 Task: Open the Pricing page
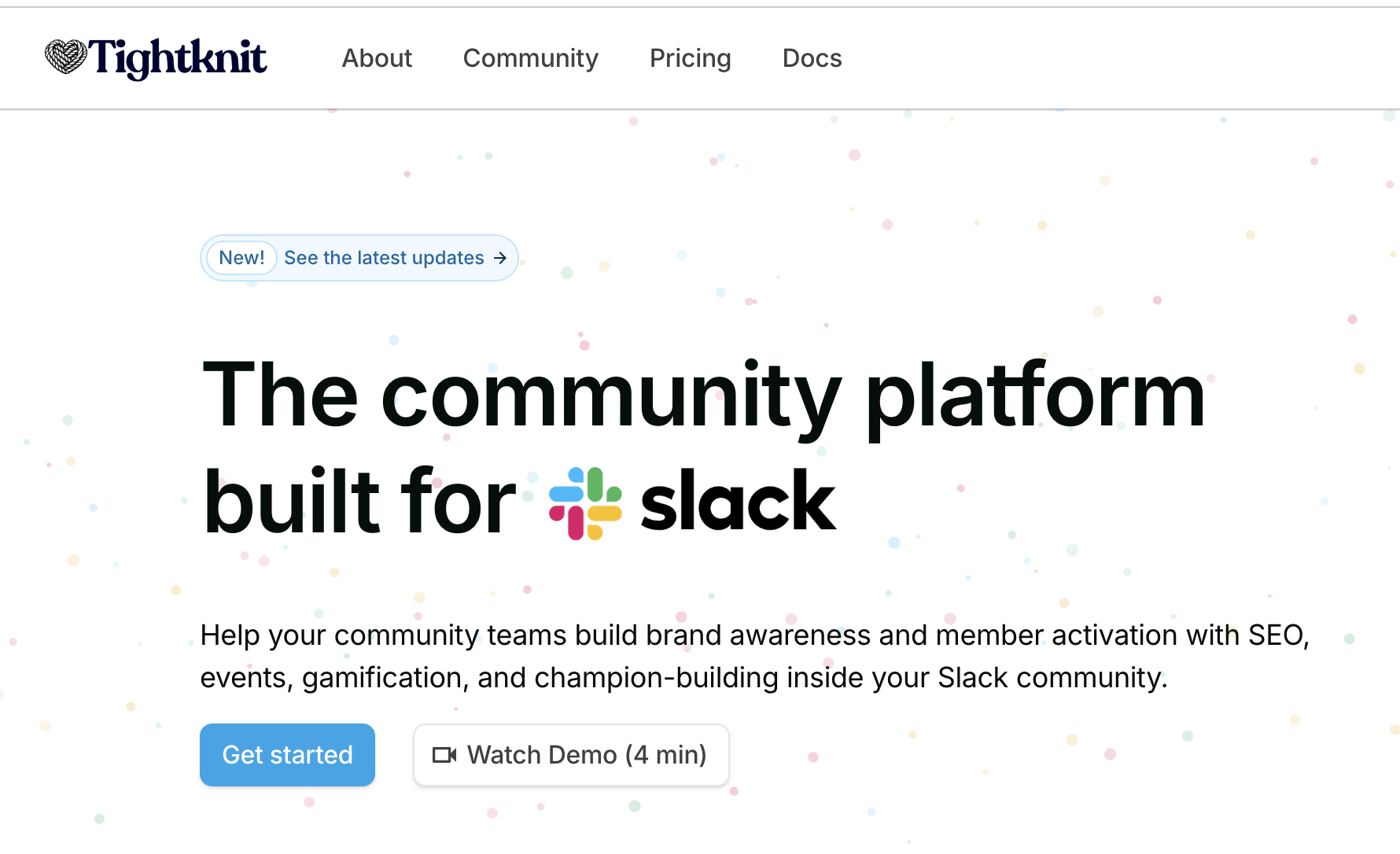[690, 58]
